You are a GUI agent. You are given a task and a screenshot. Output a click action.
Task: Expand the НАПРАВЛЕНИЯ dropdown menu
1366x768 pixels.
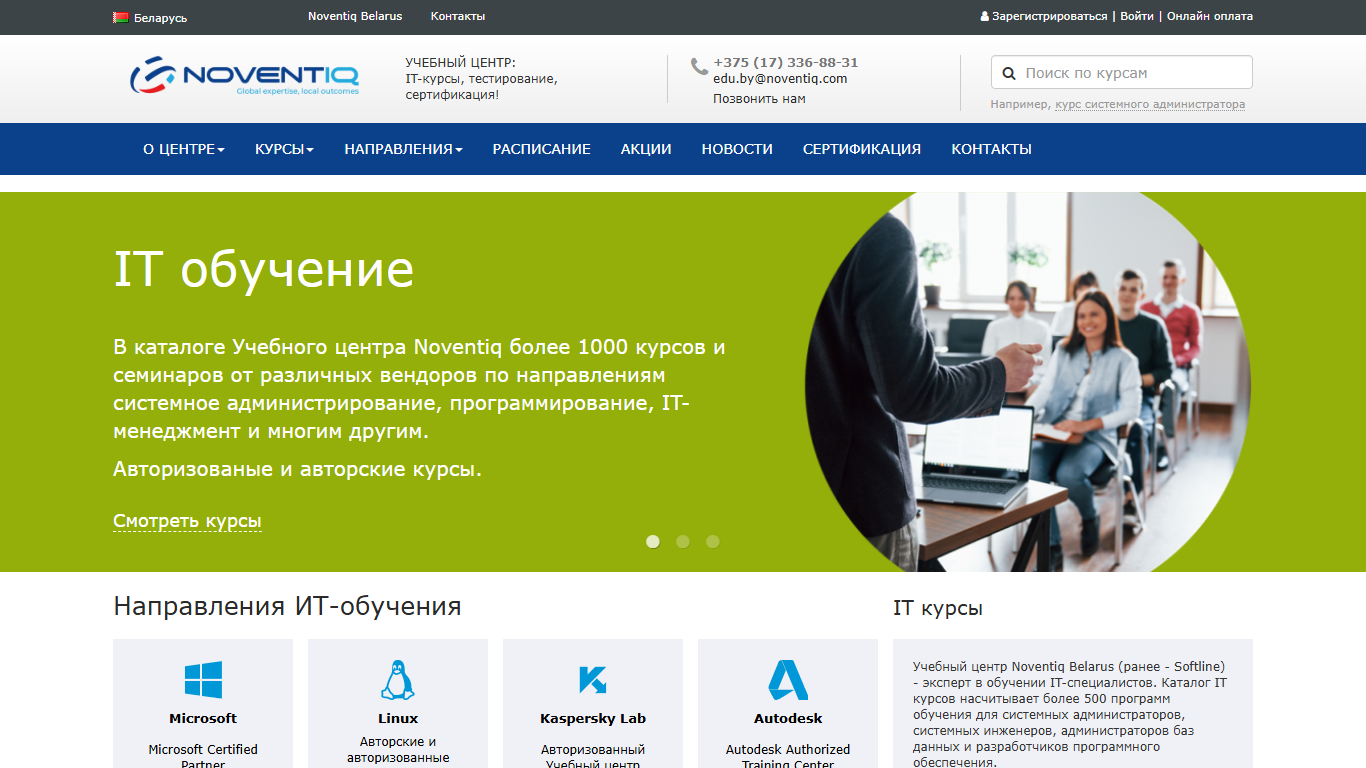coord(404,149)
